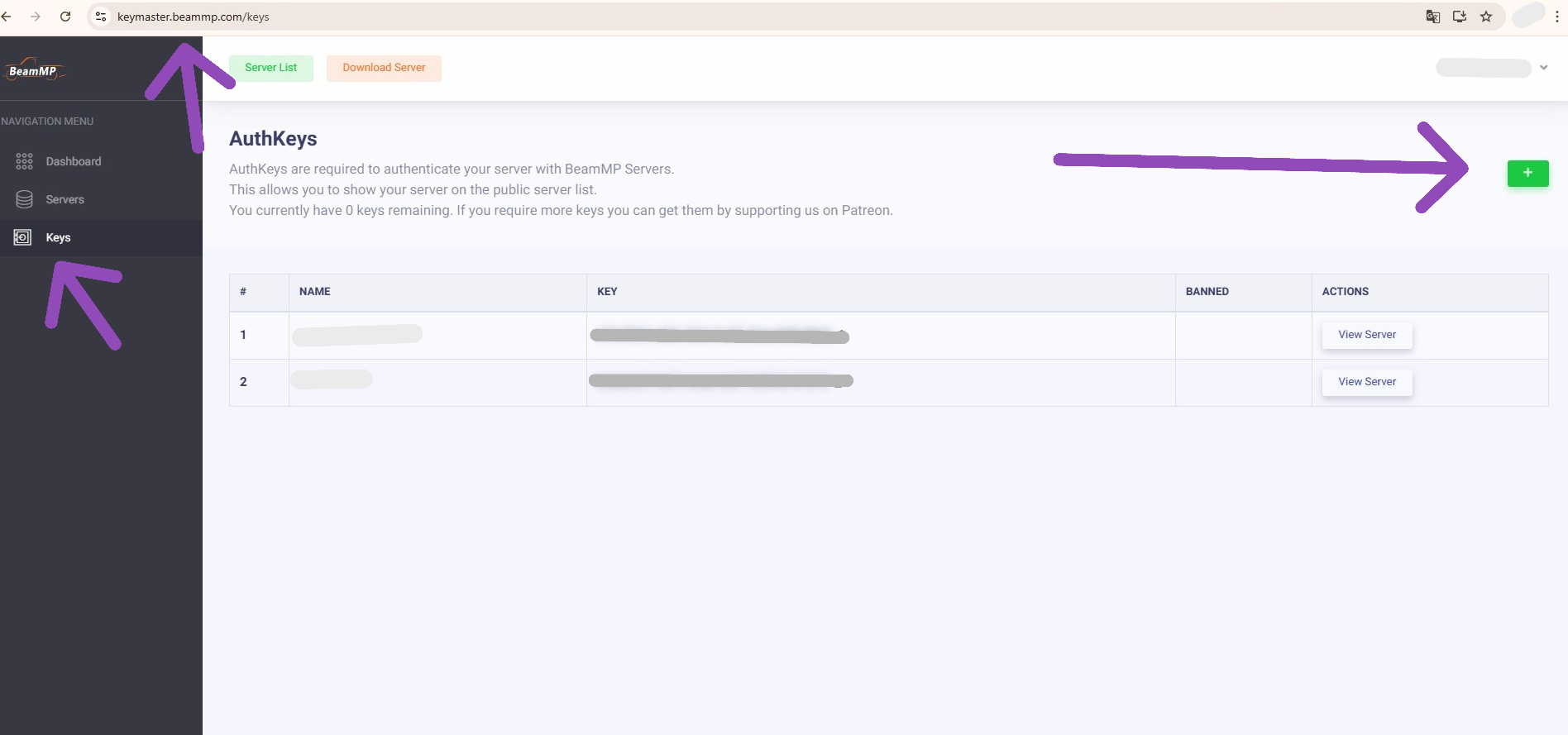Expand the user account dropdown chevron
Screen dimensions: 1568x735
point(1543,68)
